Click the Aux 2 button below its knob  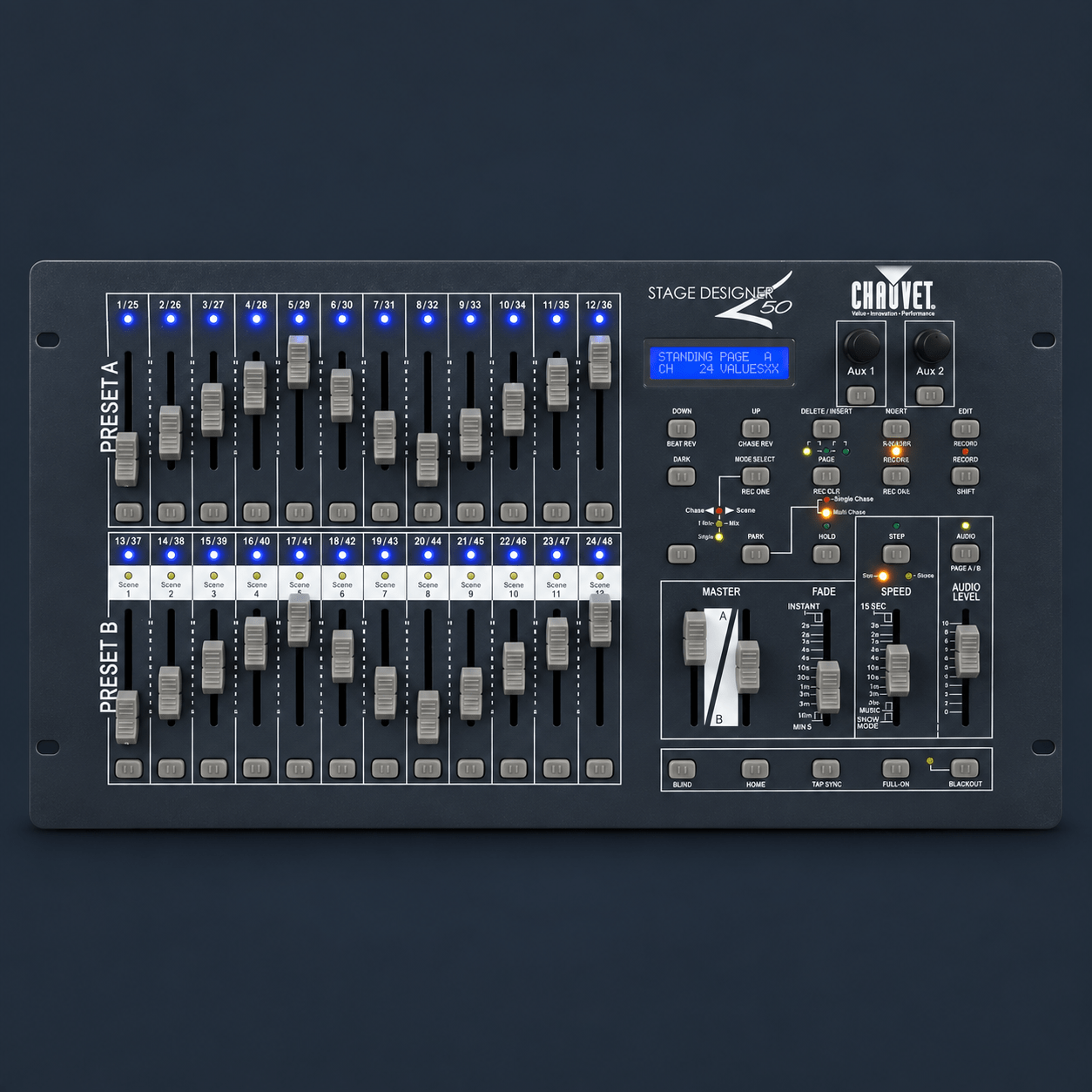coord(930,395)
